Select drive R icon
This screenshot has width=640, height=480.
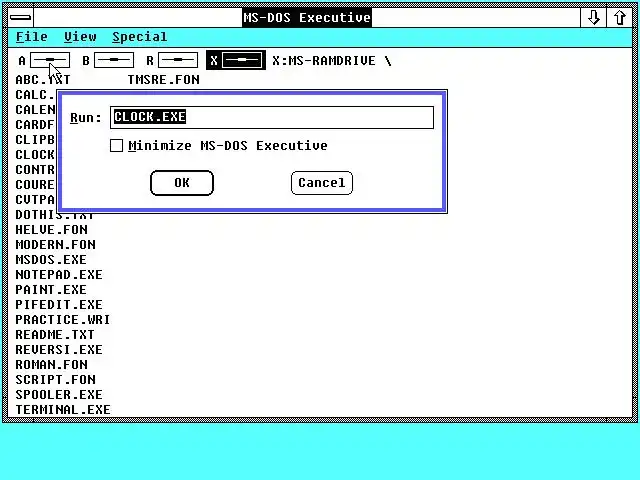click(x=178, y=60)
